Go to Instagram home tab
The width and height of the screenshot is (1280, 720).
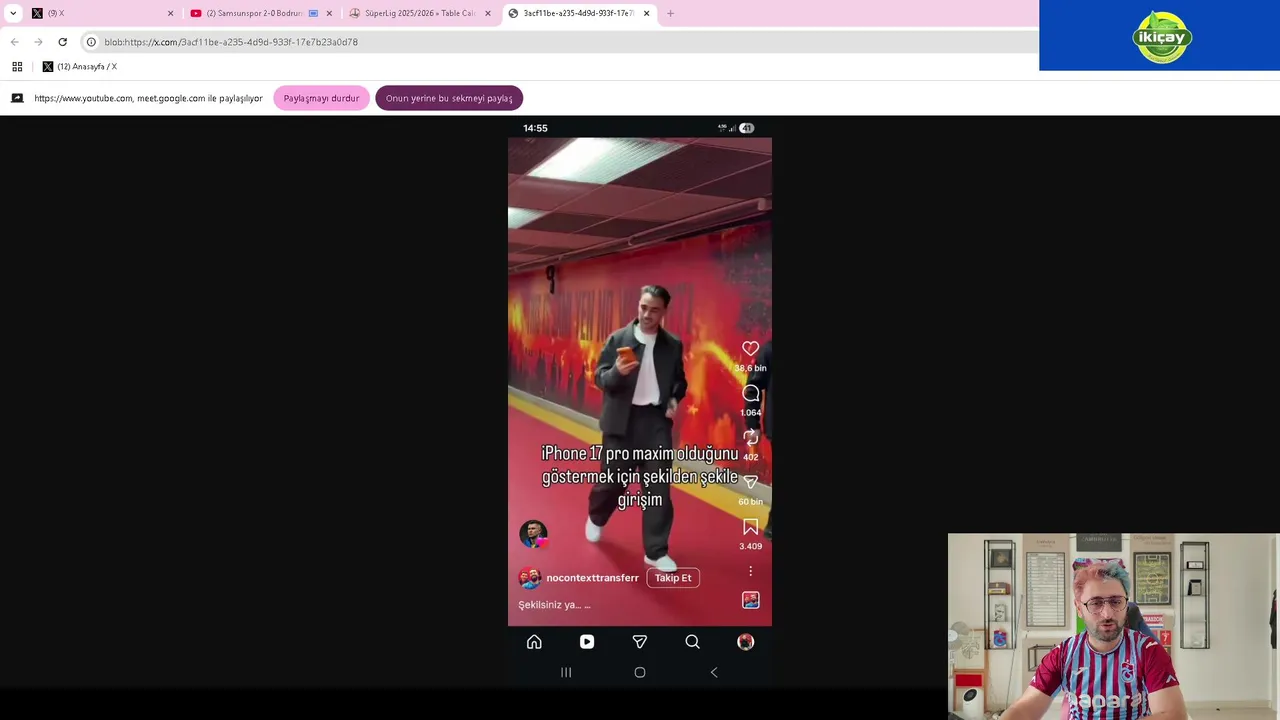pos(534,642)
